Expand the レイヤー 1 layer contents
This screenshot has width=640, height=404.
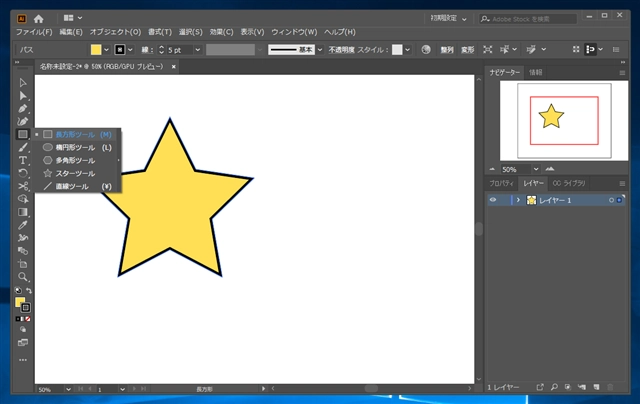click(x=518, y=200)
